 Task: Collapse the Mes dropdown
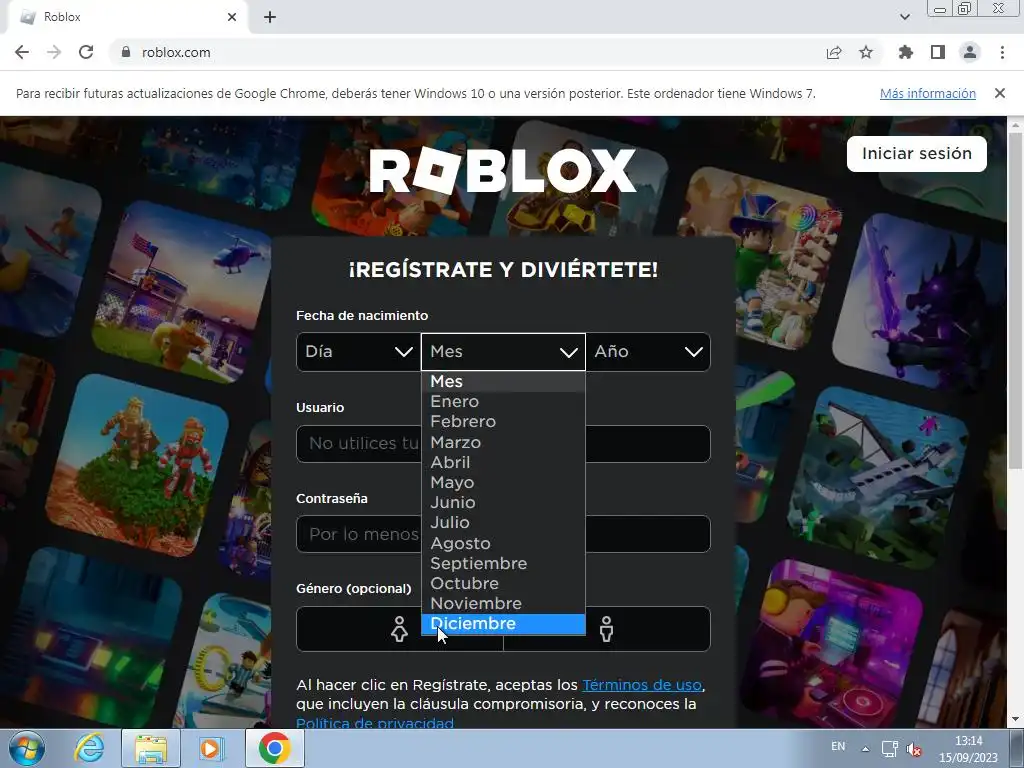tap(504, 351)
